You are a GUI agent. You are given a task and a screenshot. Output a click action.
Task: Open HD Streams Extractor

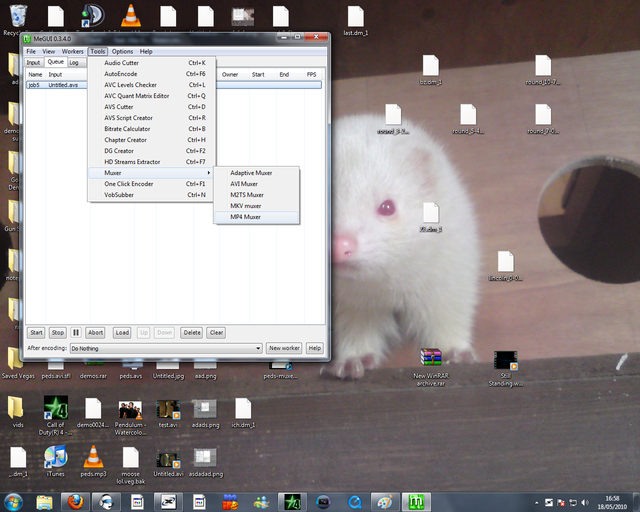tap(151, 162)
